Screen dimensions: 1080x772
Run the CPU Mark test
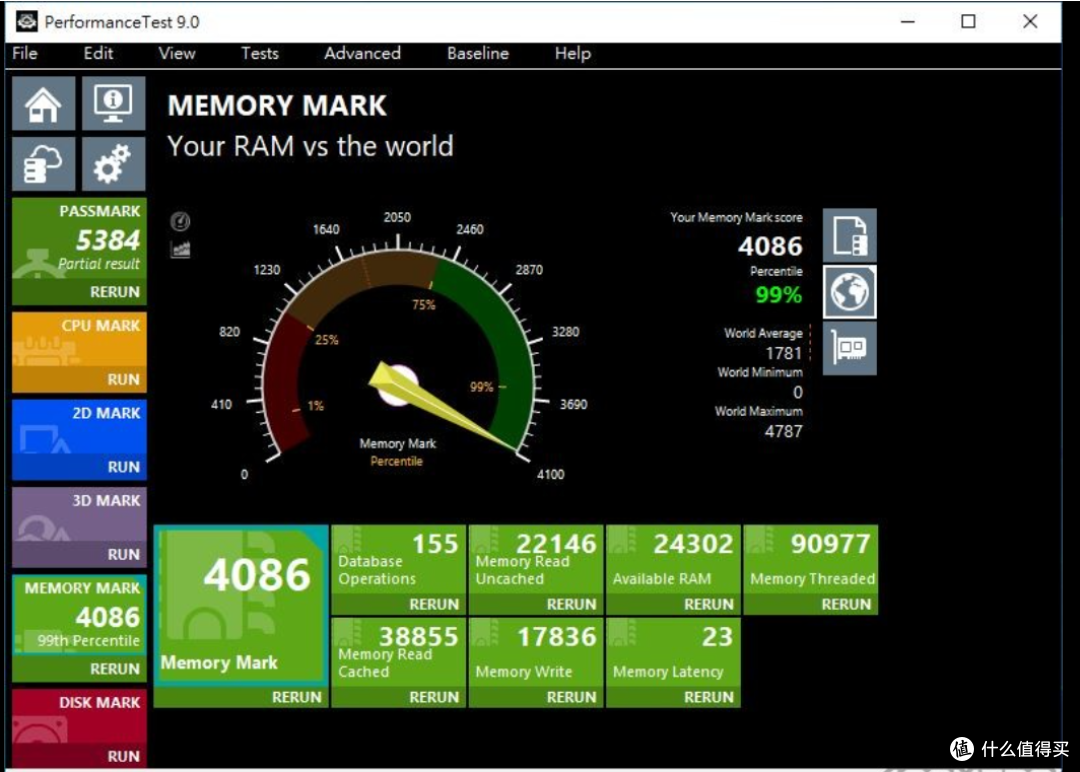[123, 379]
